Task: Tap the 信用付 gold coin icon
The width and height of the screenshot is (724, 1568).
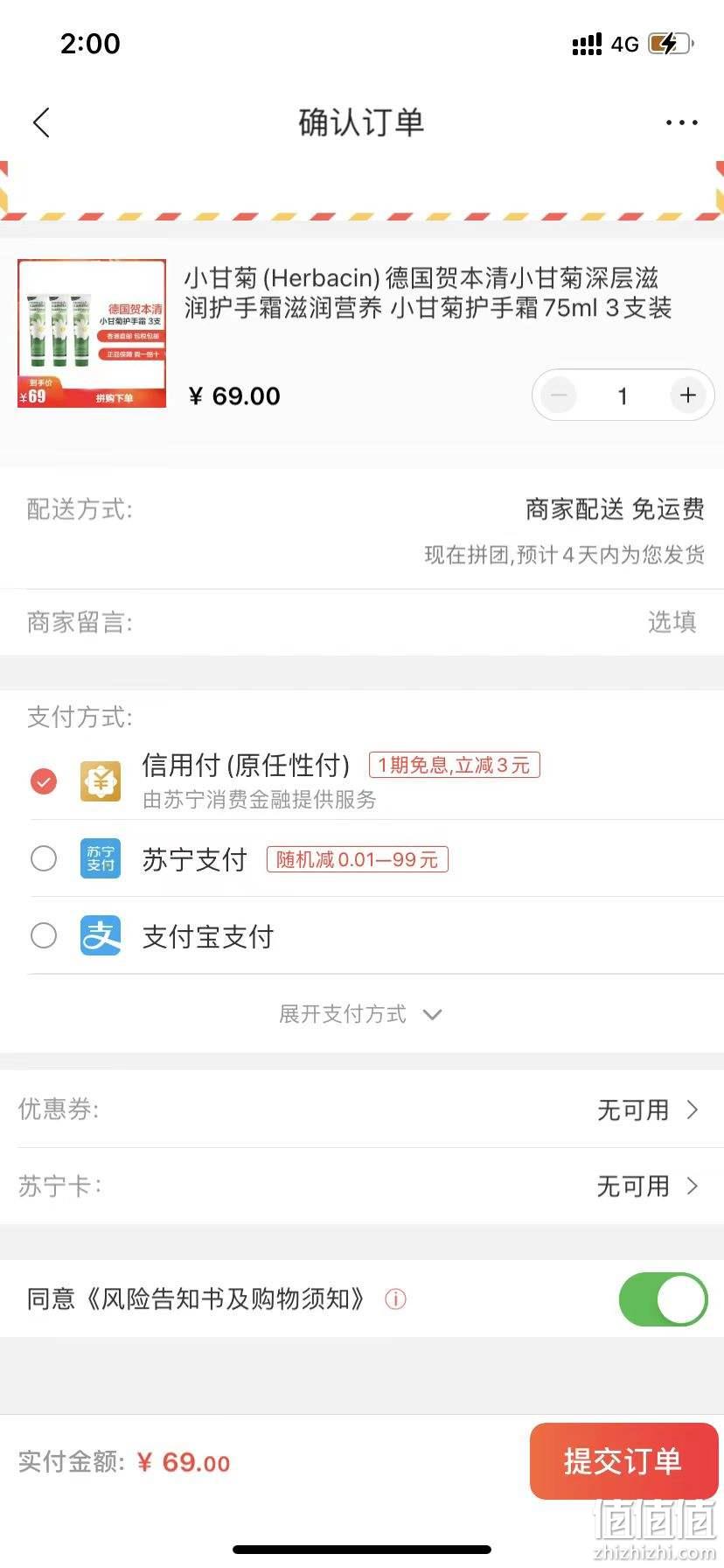Action: click(x=101, y=781)
